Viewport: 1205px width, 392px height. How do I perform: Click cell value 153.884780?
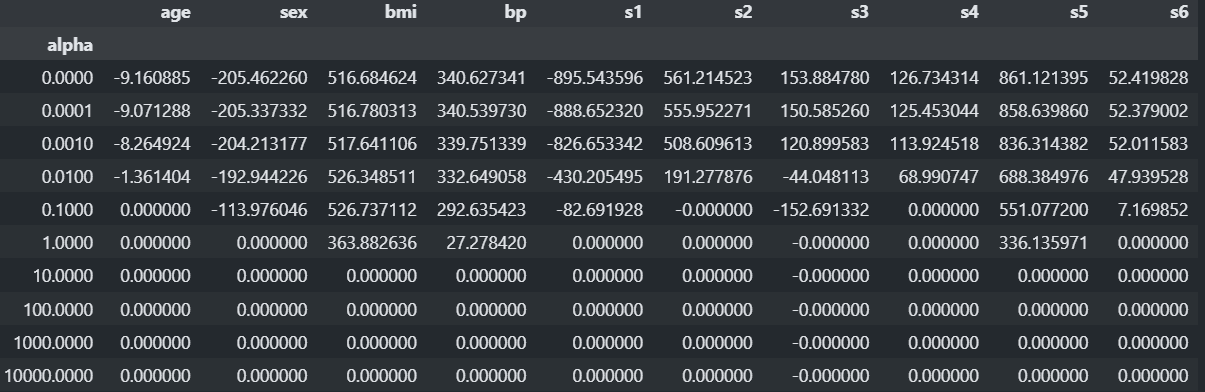(825, 77)
